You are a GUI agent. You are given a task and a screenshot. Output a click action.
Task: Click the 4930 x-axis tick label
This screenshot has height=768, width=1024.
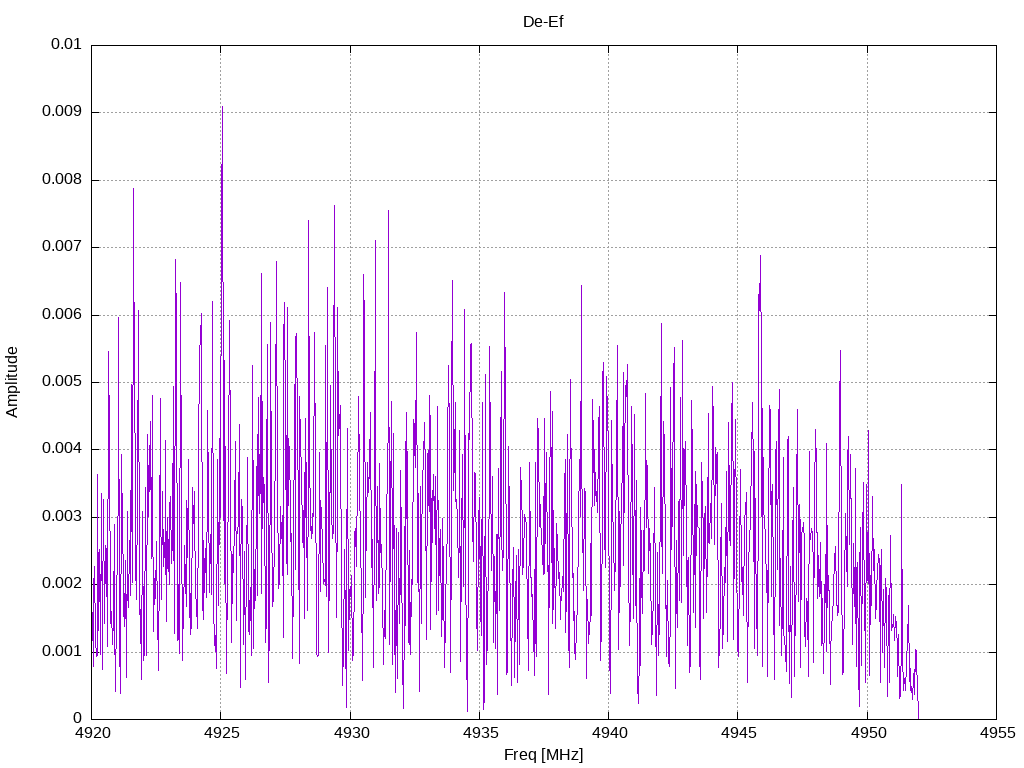pyautogui.click(x=351, y=733)
